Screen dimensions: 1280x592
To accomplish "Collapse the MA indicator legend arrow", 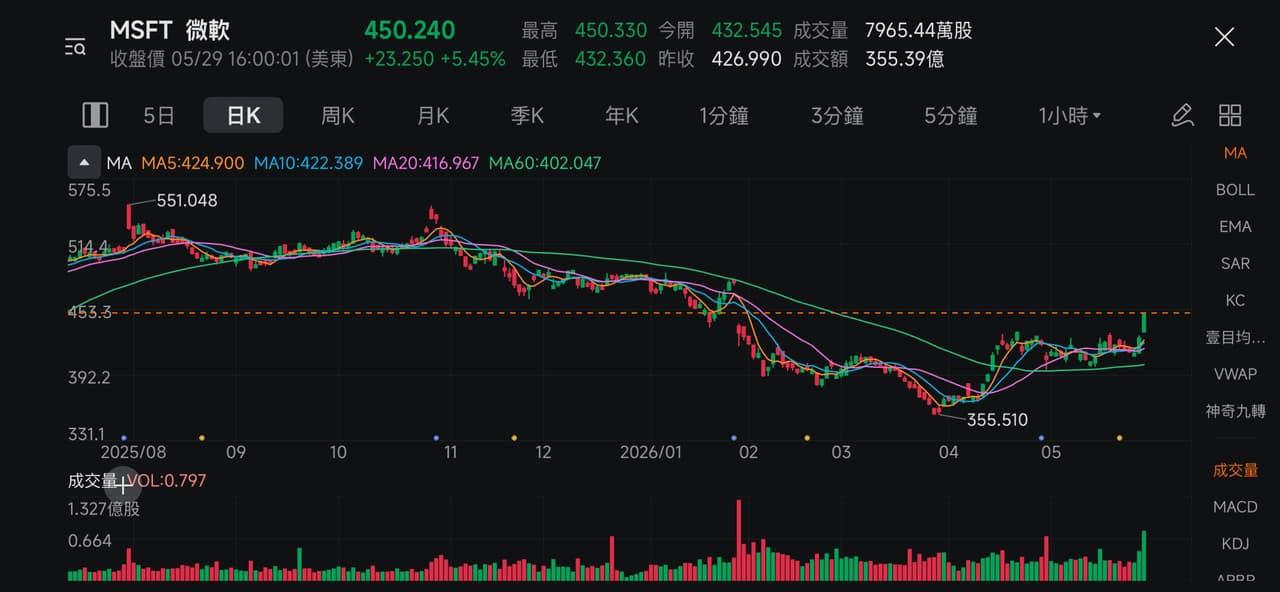I will pyautogui.click(x=84, y=162).
